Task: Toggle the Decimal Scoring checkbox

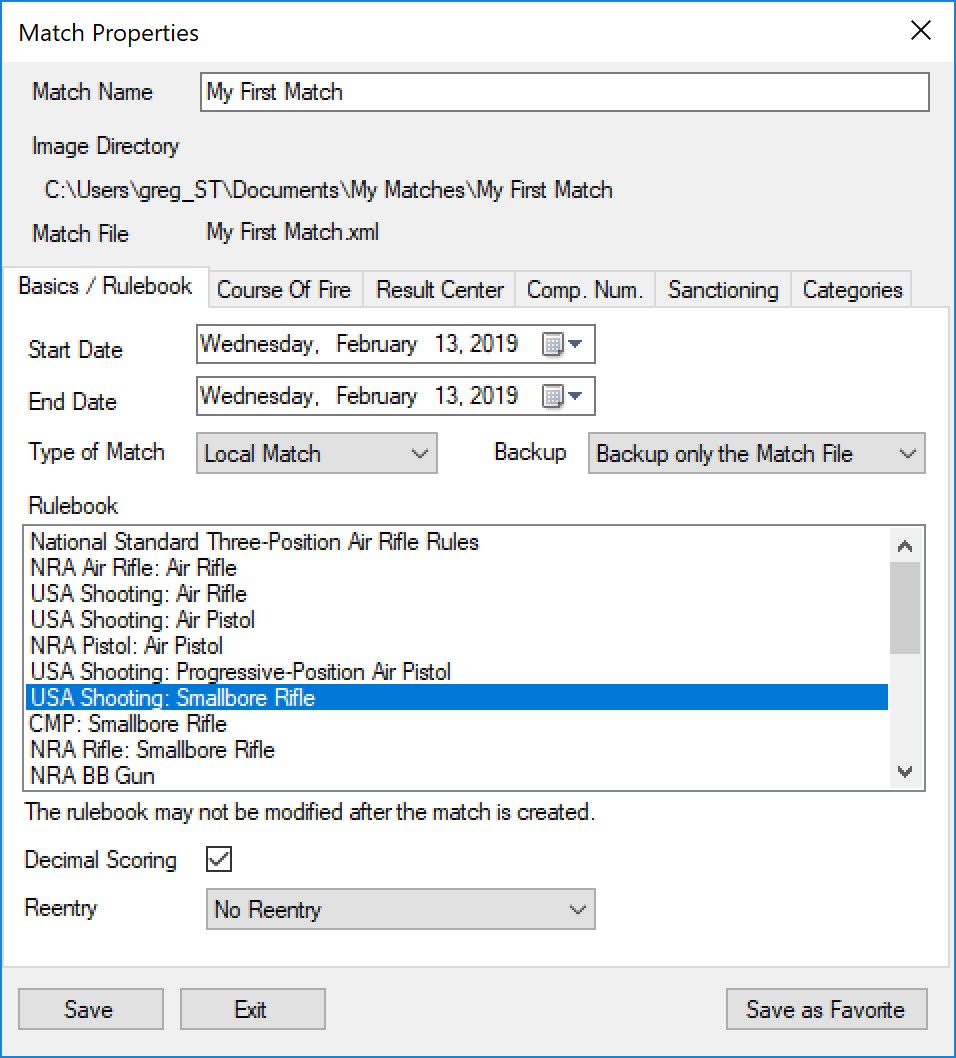Action: [219, 860]
